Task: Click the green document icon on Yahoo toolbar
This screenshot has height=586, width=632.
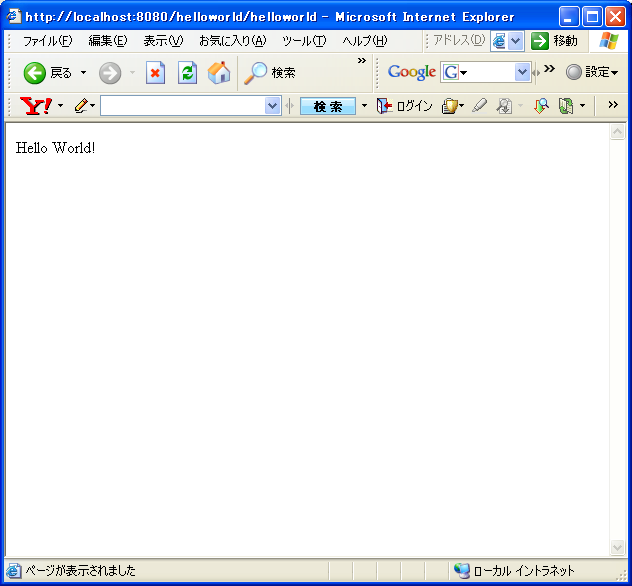Action: pos(566,106)
